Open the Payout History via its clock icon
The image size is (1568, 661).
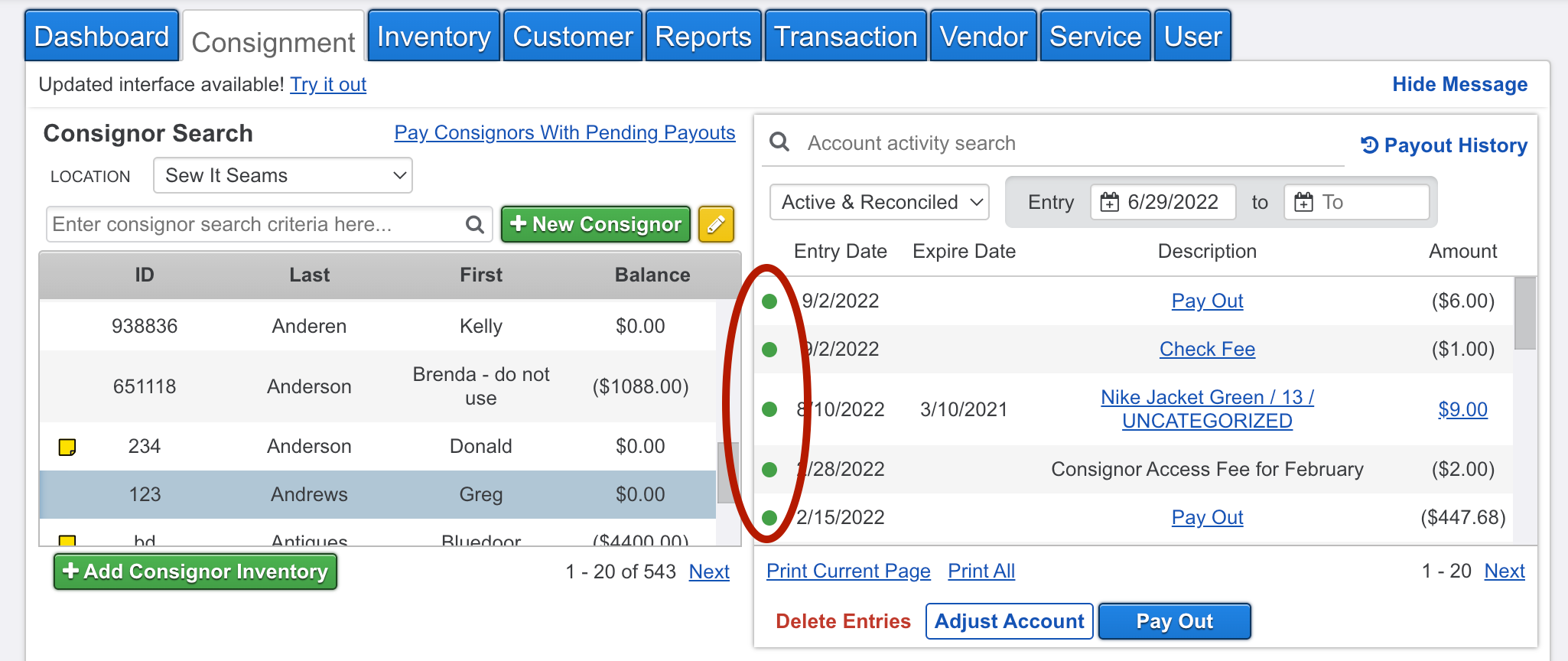tap(1369, 145)
